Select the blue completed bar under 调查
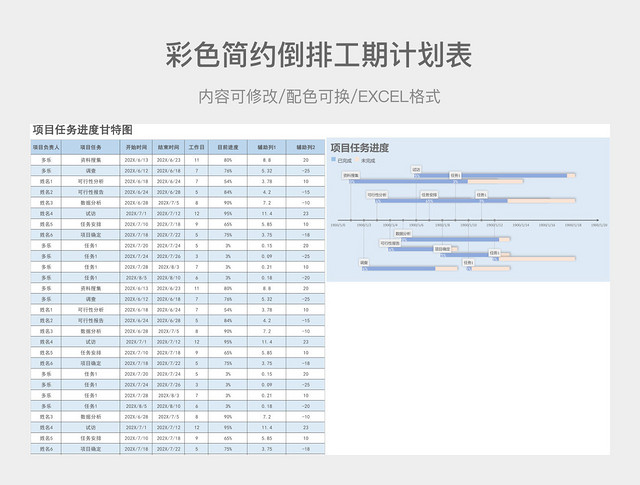Viewport: 640px width, 485px height. (x=399, y=269)
